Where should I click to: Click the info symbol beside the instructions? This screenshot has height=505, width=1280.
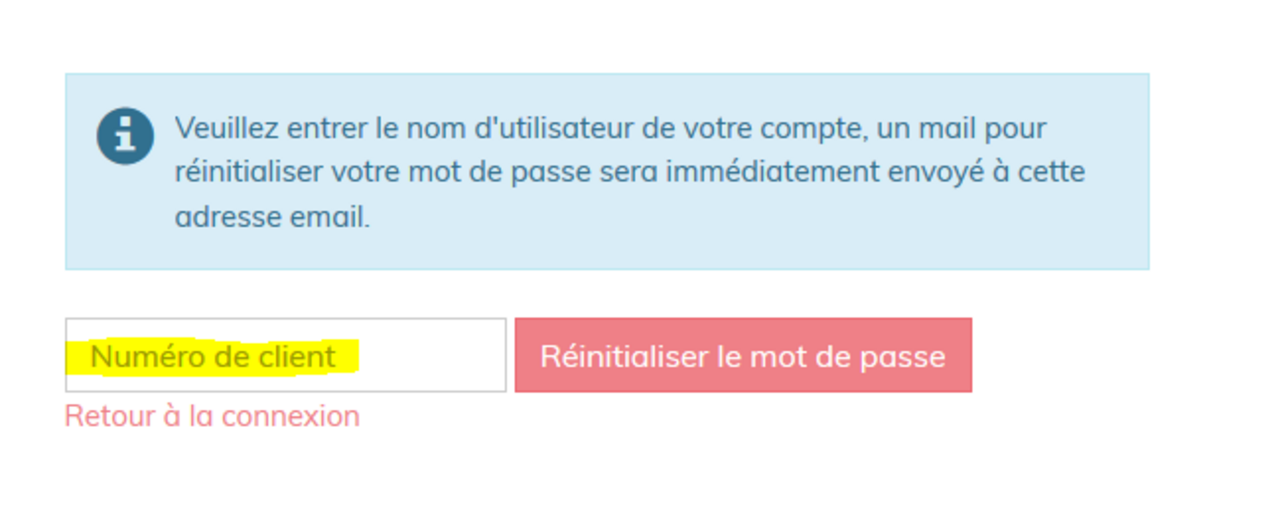(125, 136)
